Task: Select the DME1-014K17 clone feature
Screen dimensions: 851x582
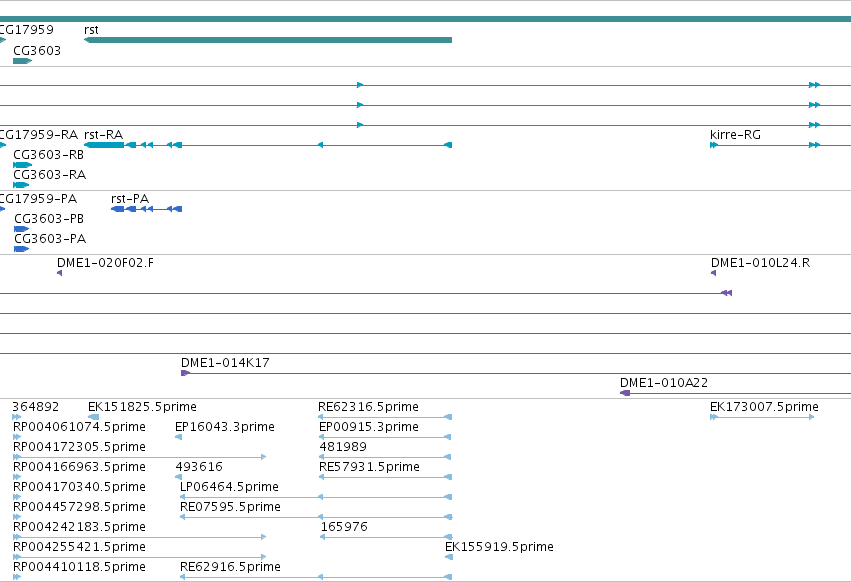Action: click(x=516, y=373)
